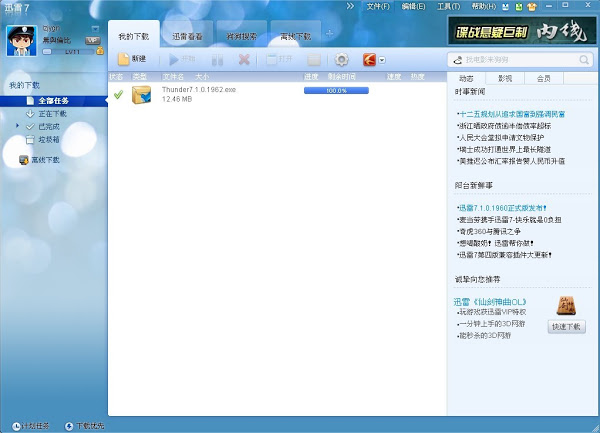Switch to 迅雷看看 tab
Image resolution: width=600 pixels, height=433 pixels.
pyautogui.click(x=187, y=37)
